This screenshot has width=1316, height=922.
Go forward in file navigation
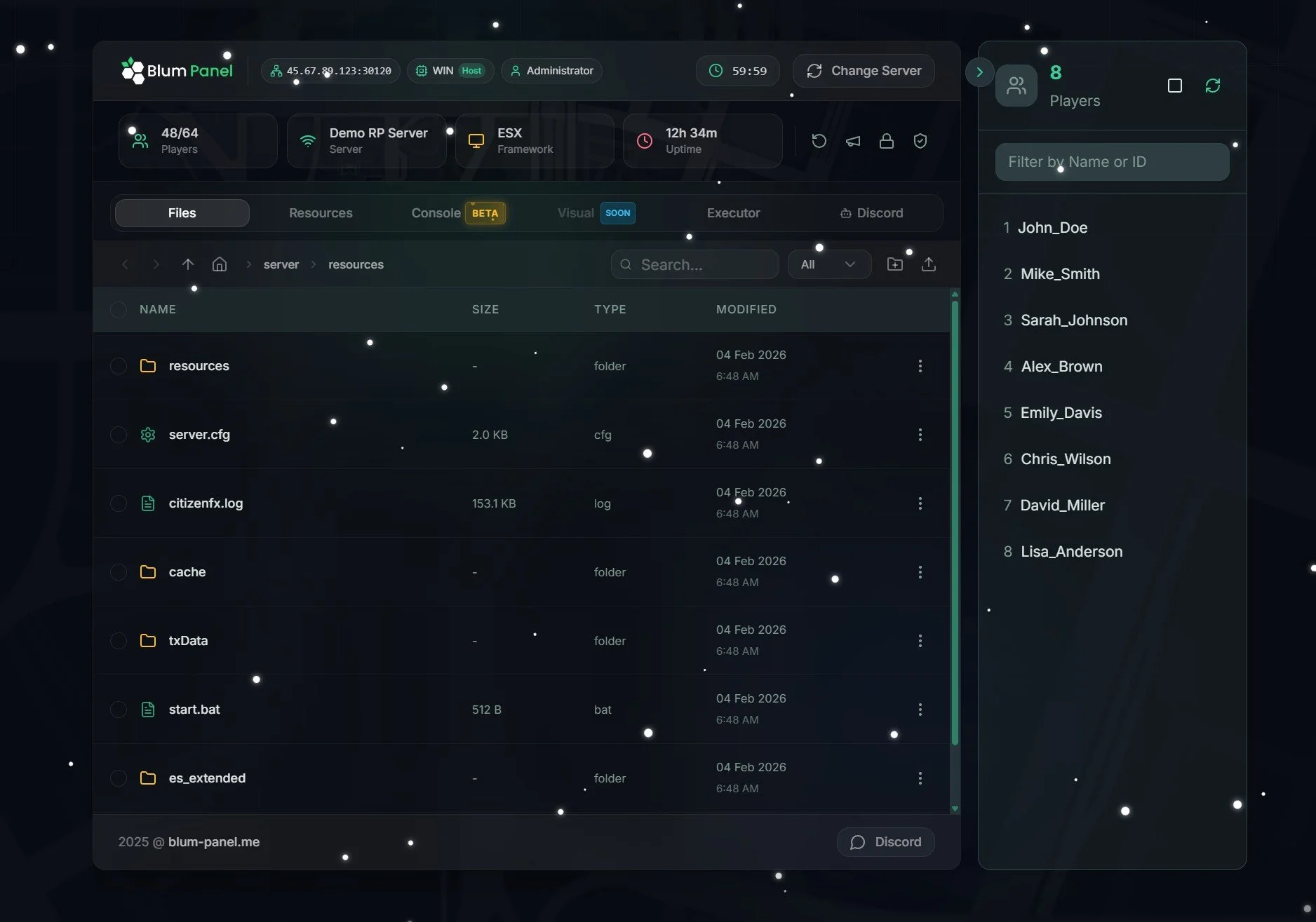156,264
